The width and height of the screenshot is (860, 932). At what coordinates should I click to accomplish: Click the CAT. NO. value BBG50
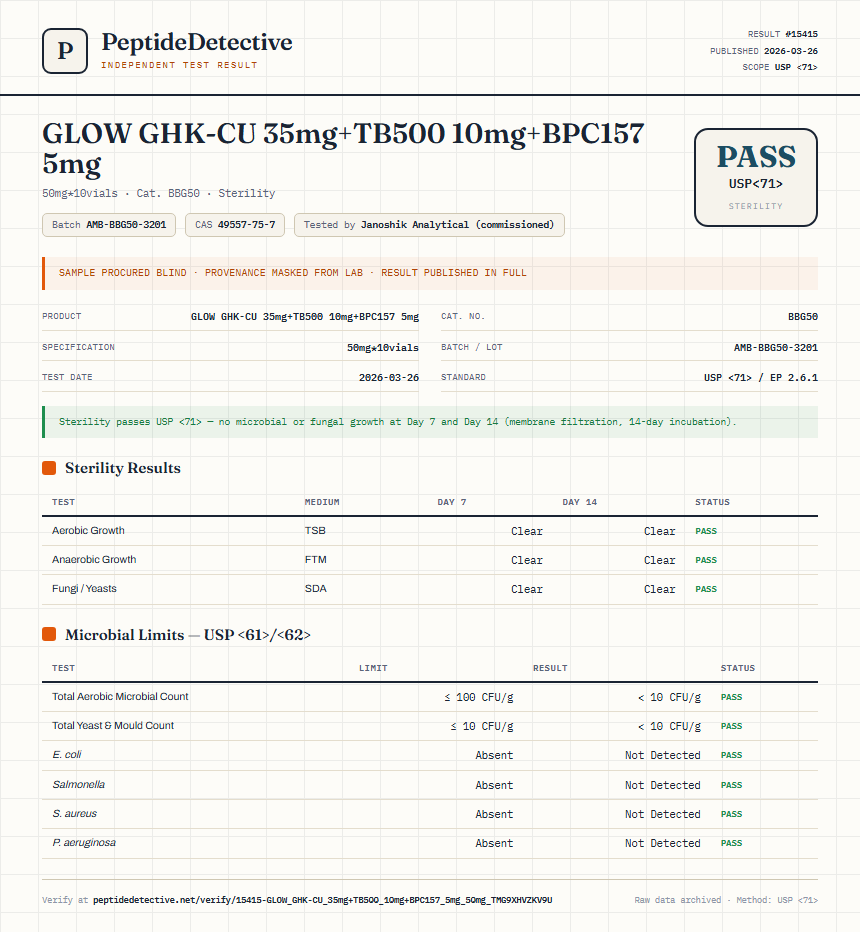(x=802, y=317)
